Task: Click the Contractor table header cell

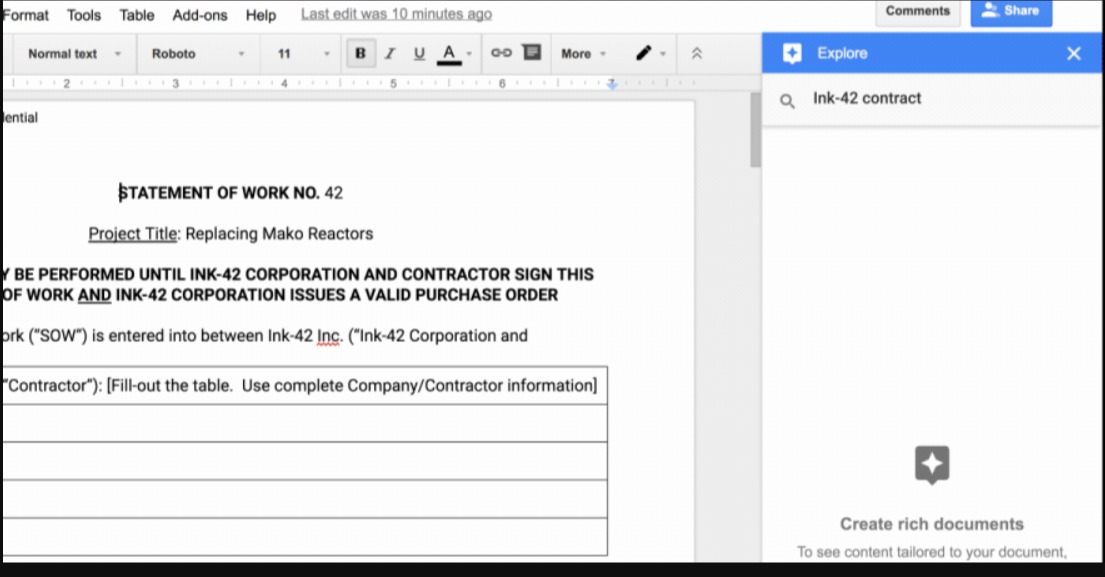Action: pyautogui.click(x=304, y=385)
